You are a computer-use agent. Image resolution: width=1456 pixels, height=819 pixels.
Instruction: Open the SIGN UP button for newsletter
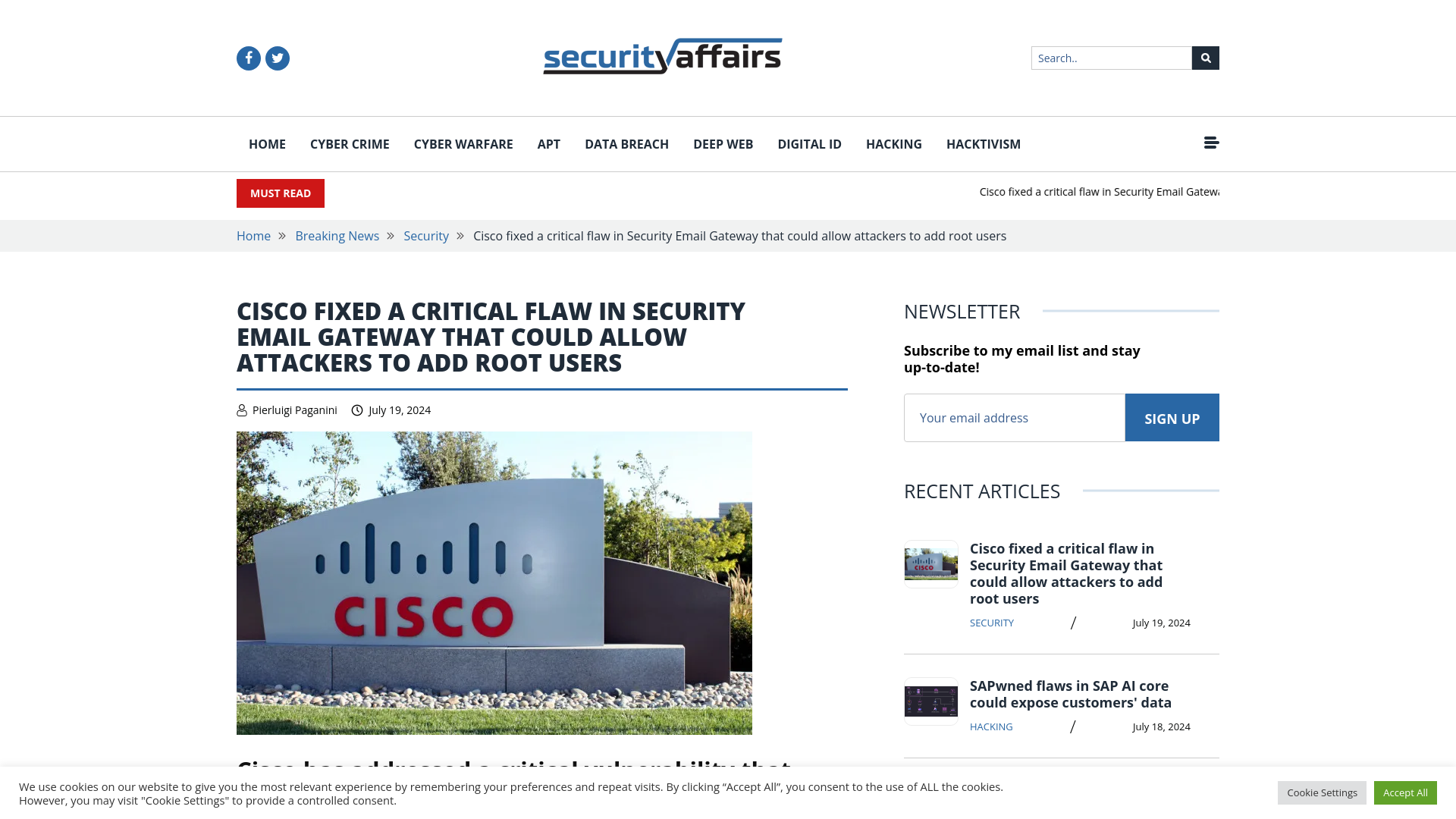point(1171,417)
